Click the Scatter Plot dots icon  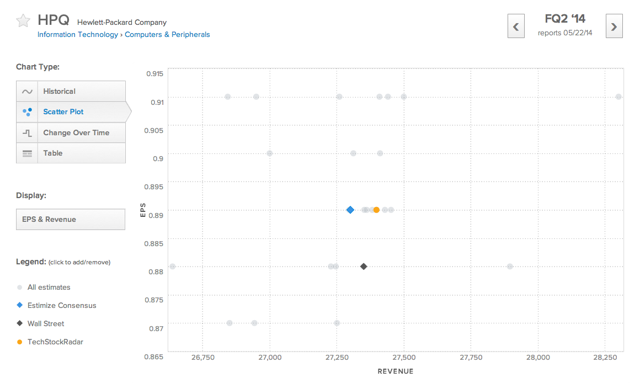click(27, 112)
